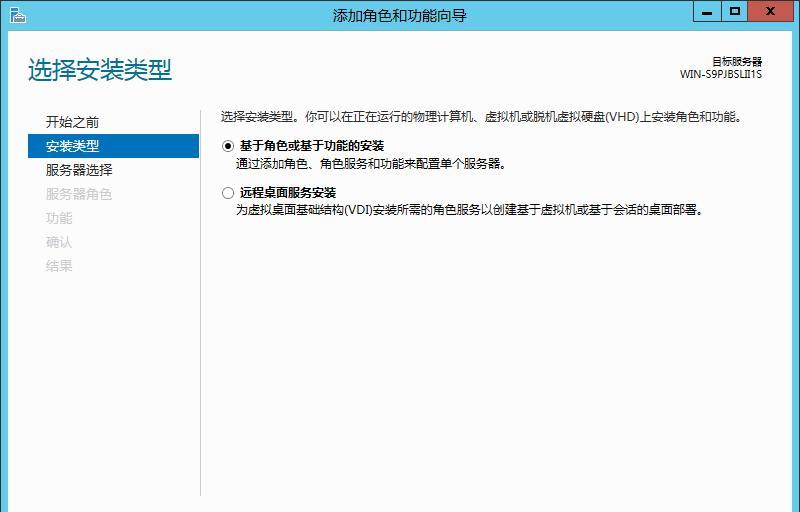This screenshot has width=800, height=512.
Task: Click the 添加角色和功能向导 window title
Action: (399, 16)
